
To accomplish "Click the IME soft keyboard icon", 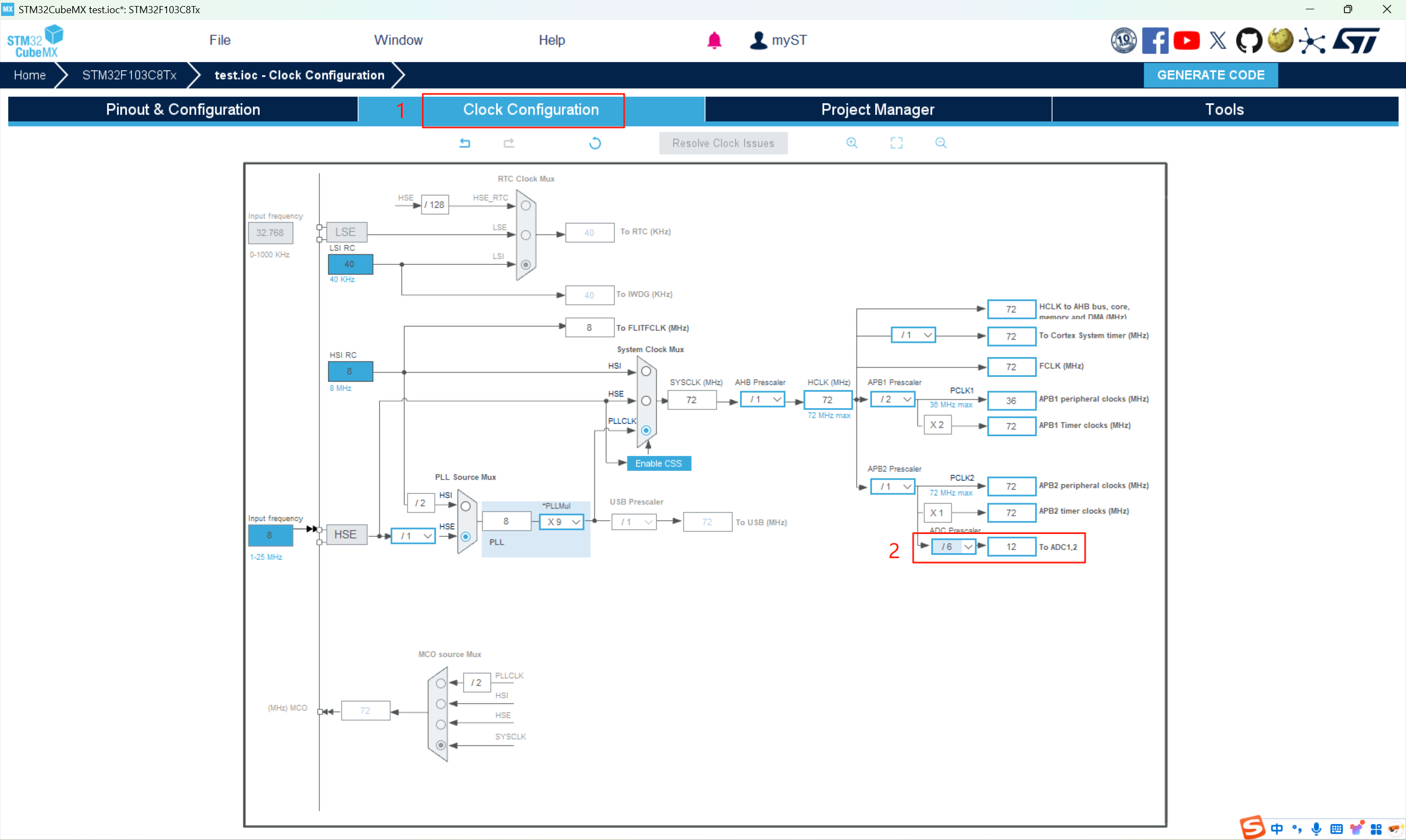I will (1336, 828).
